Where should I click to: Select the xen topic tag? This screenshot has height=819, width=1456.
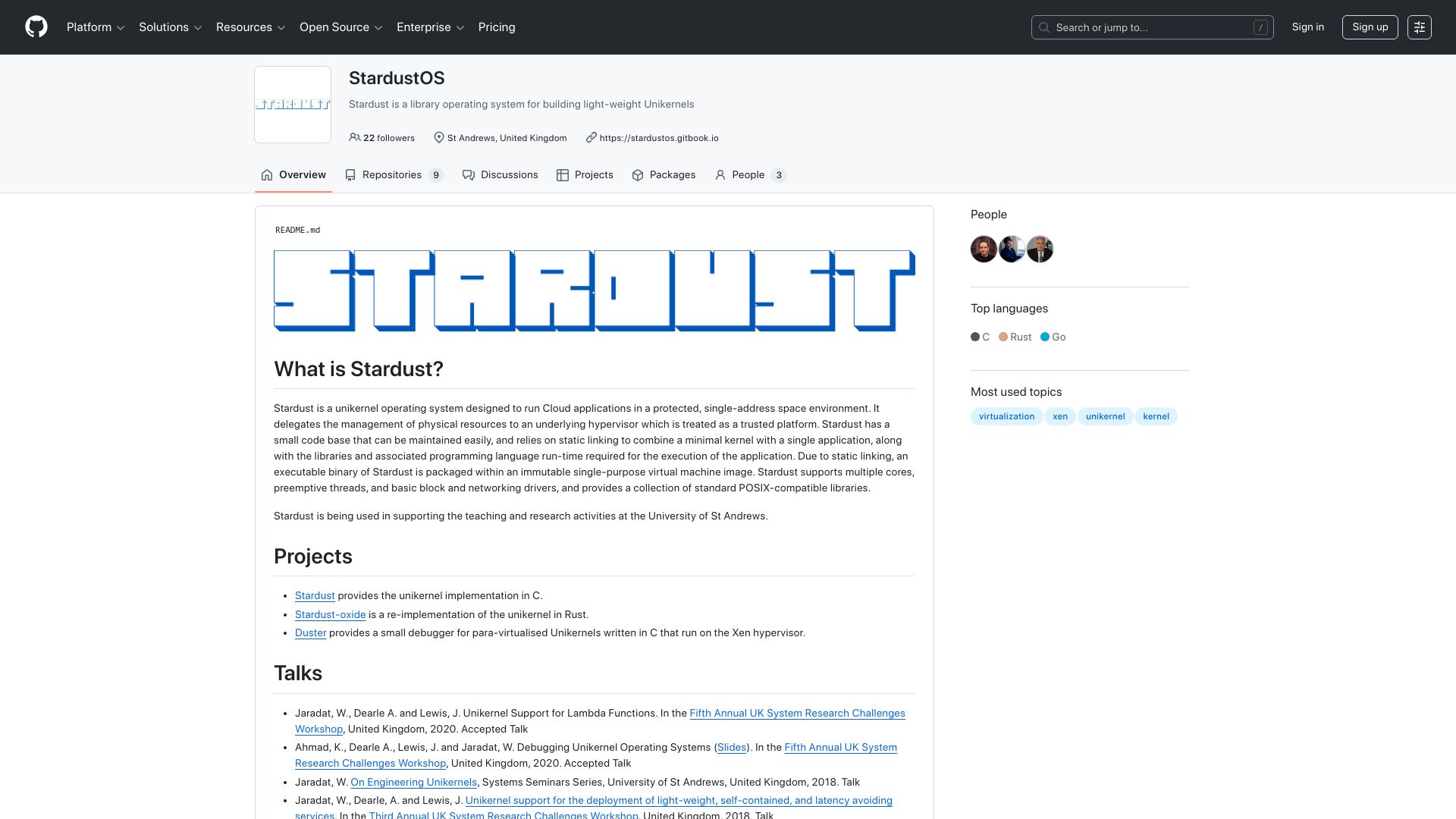pos(1060,416)
